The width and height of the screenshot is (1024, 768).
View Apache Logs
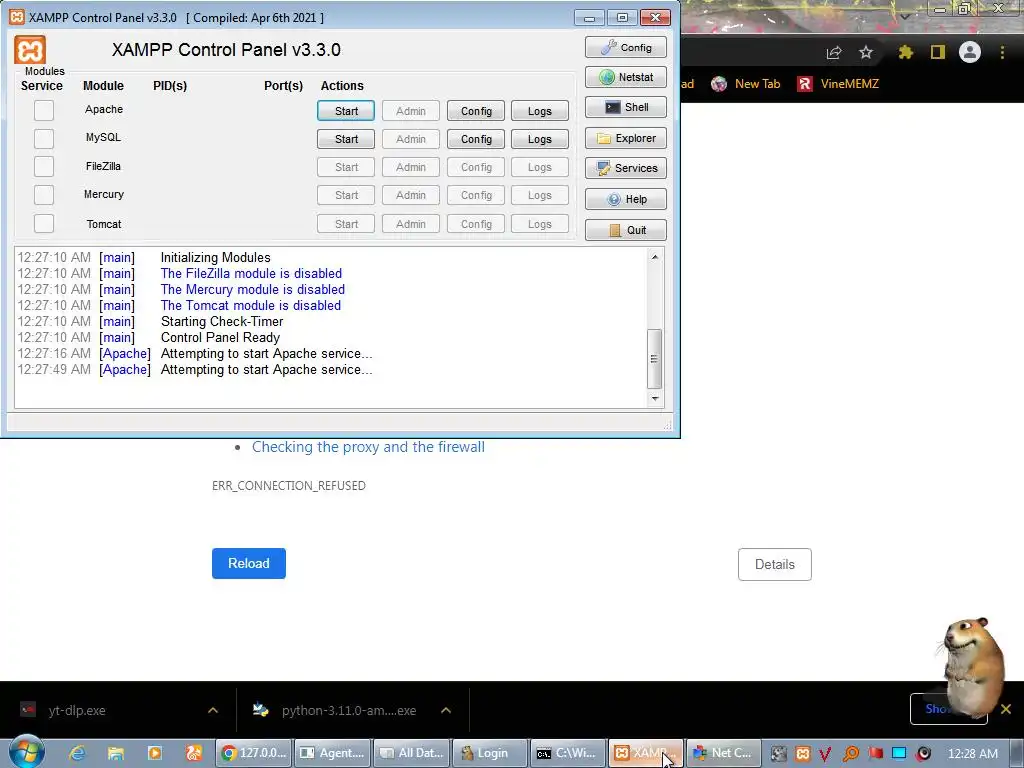click(x=539, y=111)
